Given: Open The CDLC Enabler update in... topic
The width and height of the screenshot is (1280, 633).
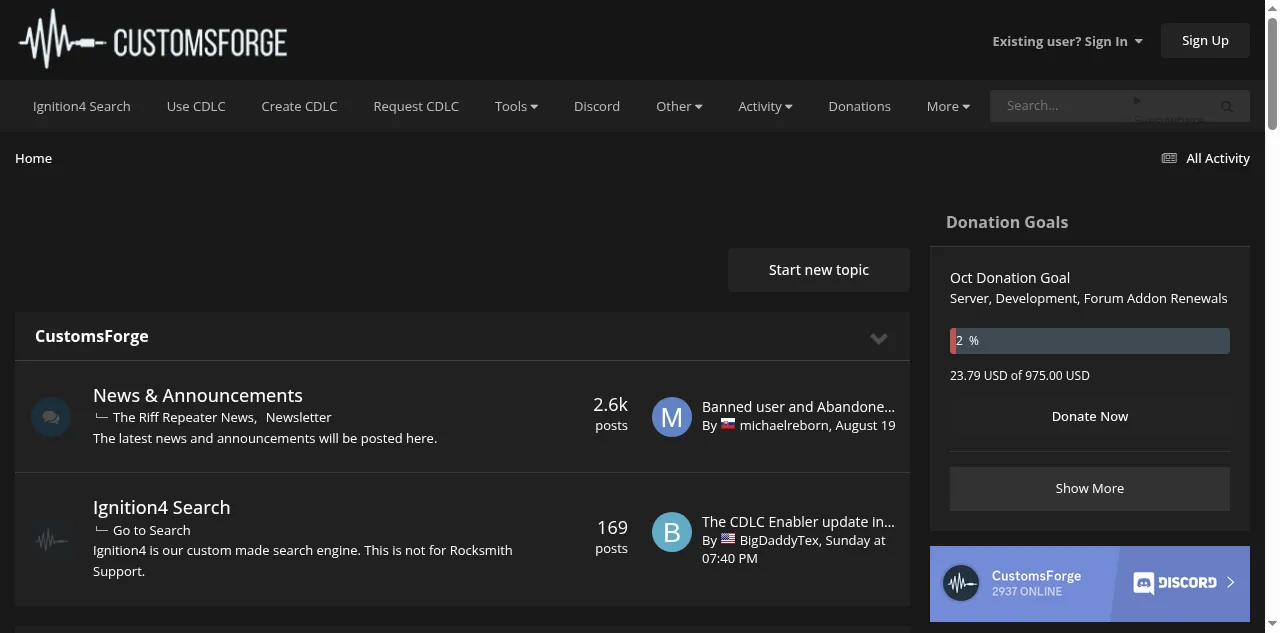Looking at the screenshot, I should 798,522.
